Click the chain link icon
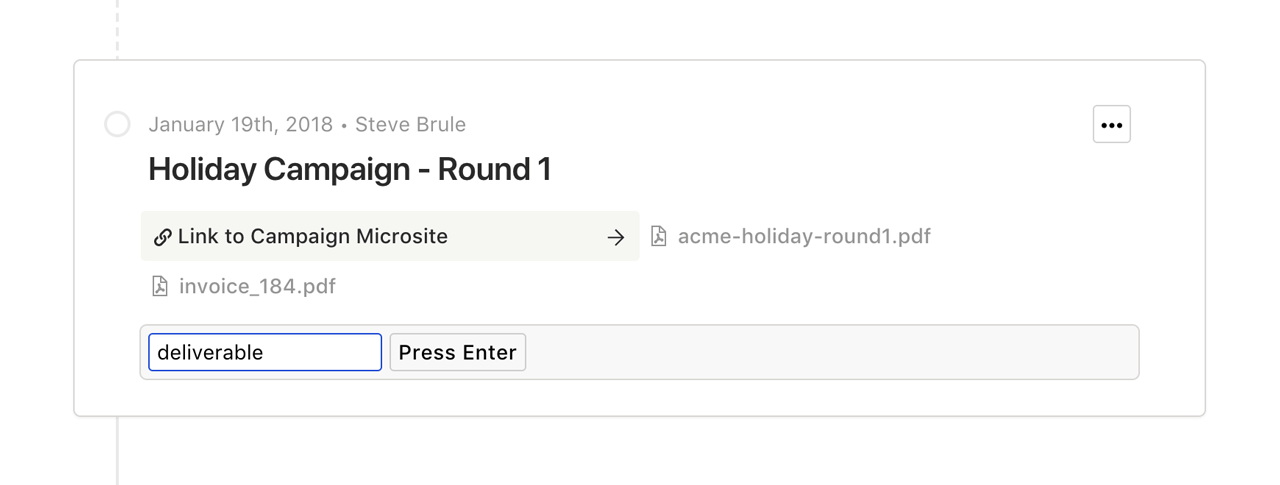This screenshot has width=1280, height=485. 162,237
